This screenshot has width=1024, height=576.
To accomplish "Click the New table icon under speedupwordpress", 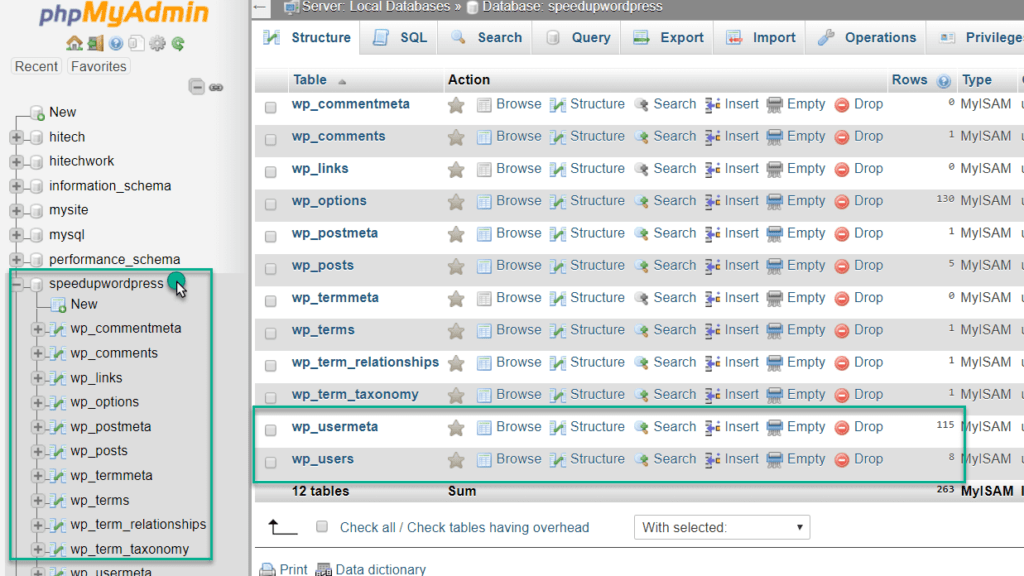I will coord(58,304).
